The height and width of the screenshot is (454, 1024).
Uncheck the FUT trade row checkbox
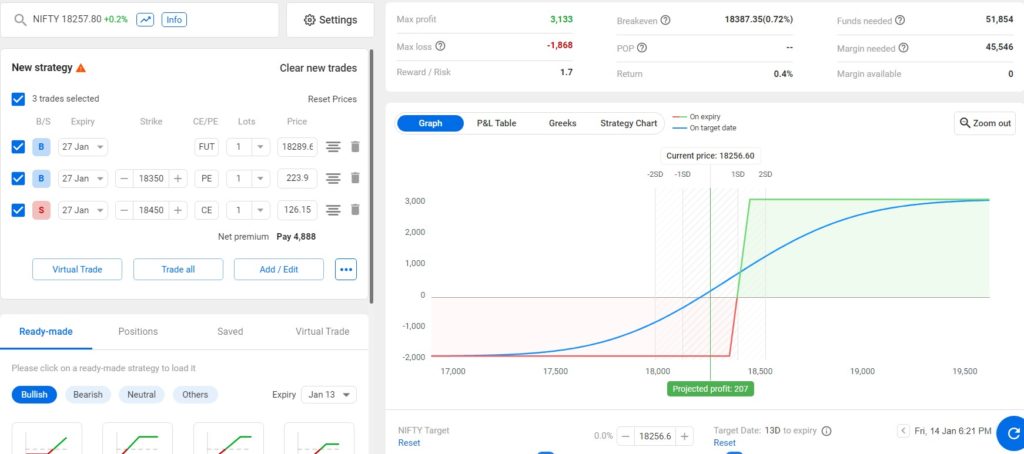tap(18, 147)
